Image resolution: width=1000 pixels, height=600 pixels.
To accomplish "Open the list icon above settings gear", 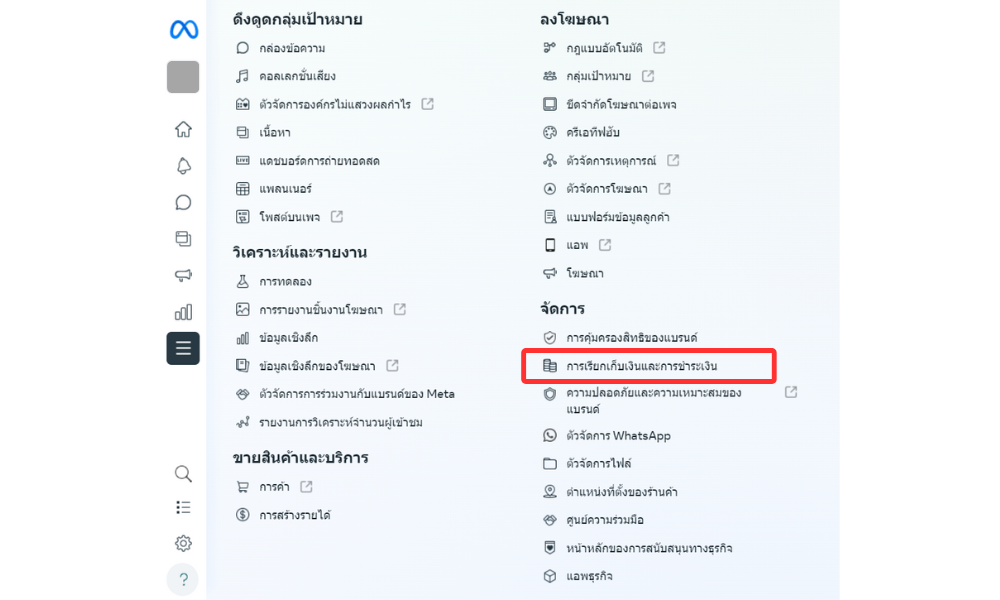I will [183, 507].
